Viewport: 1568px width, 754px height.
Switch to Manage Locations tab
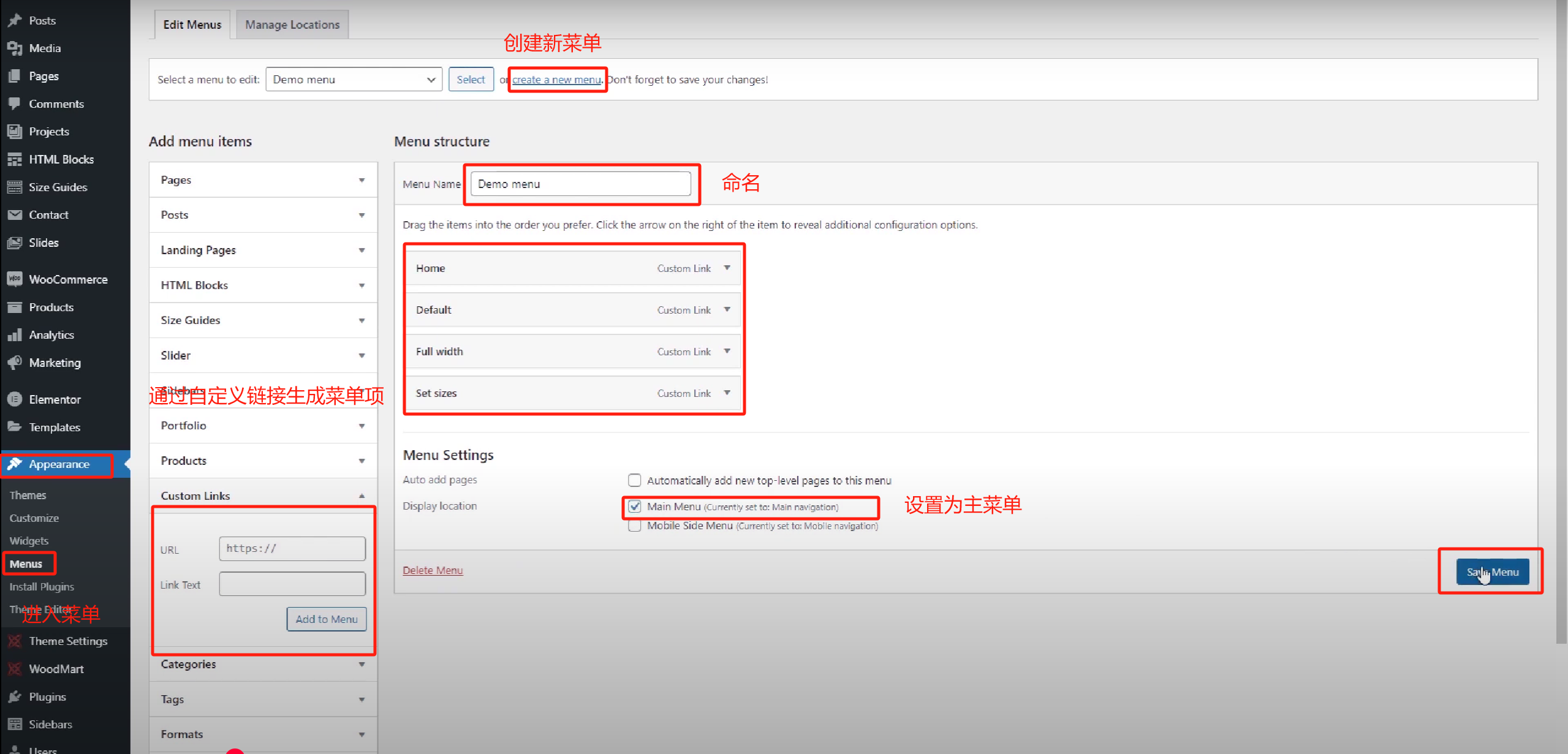[x=292, y=24]
